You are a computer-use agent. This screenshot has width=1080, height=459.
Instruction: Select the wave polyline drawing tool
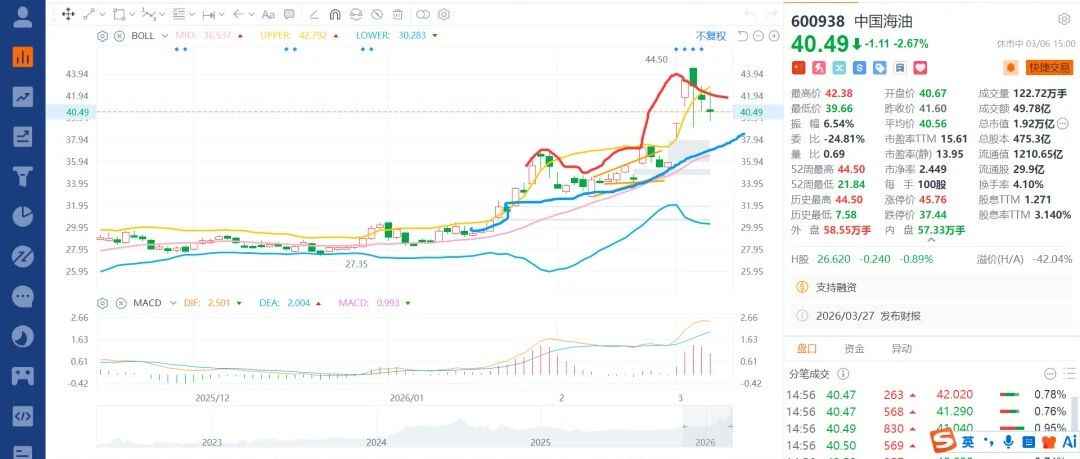pyautogui.click(x=148, y=14)
